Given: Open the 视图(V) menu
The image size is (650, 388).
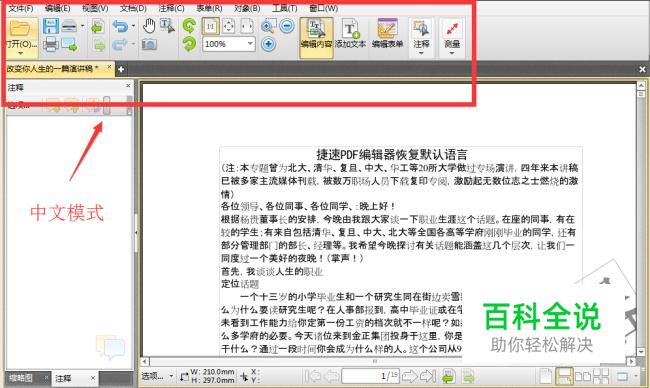Looking at the screenshot, I should tap(95, 8).
